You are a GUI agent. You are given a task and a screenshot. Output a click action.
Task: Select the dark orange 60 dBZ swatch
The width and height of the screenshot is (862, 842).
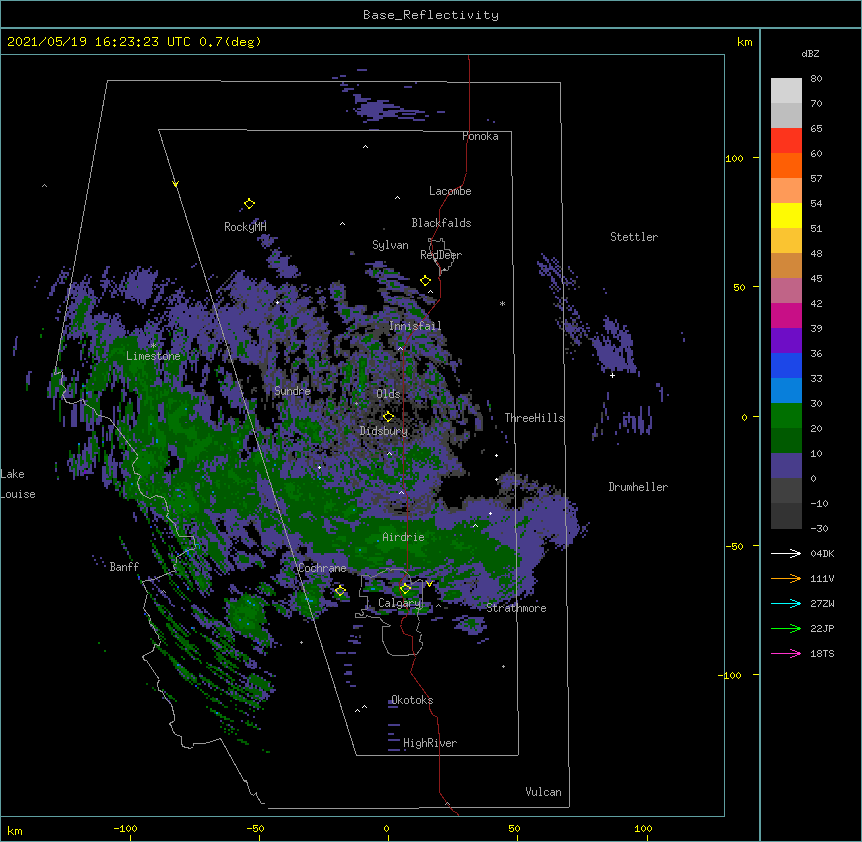click(786, 165)
